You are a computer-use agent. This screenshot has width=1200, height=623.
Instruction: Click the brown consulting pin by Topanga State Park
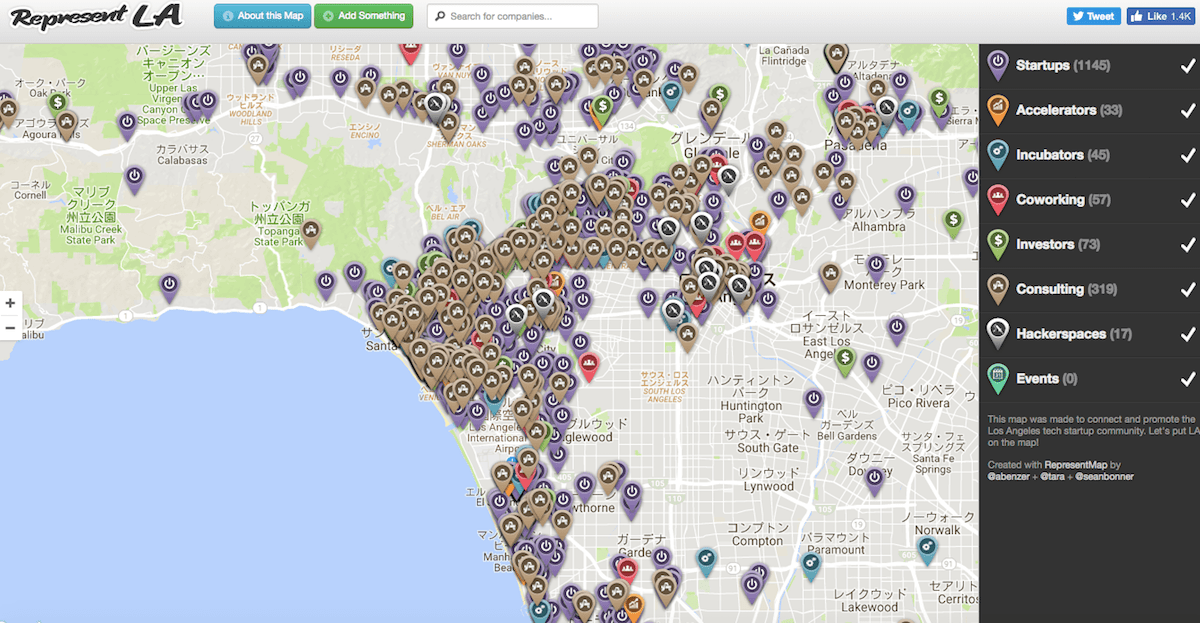tap(311, 234)
